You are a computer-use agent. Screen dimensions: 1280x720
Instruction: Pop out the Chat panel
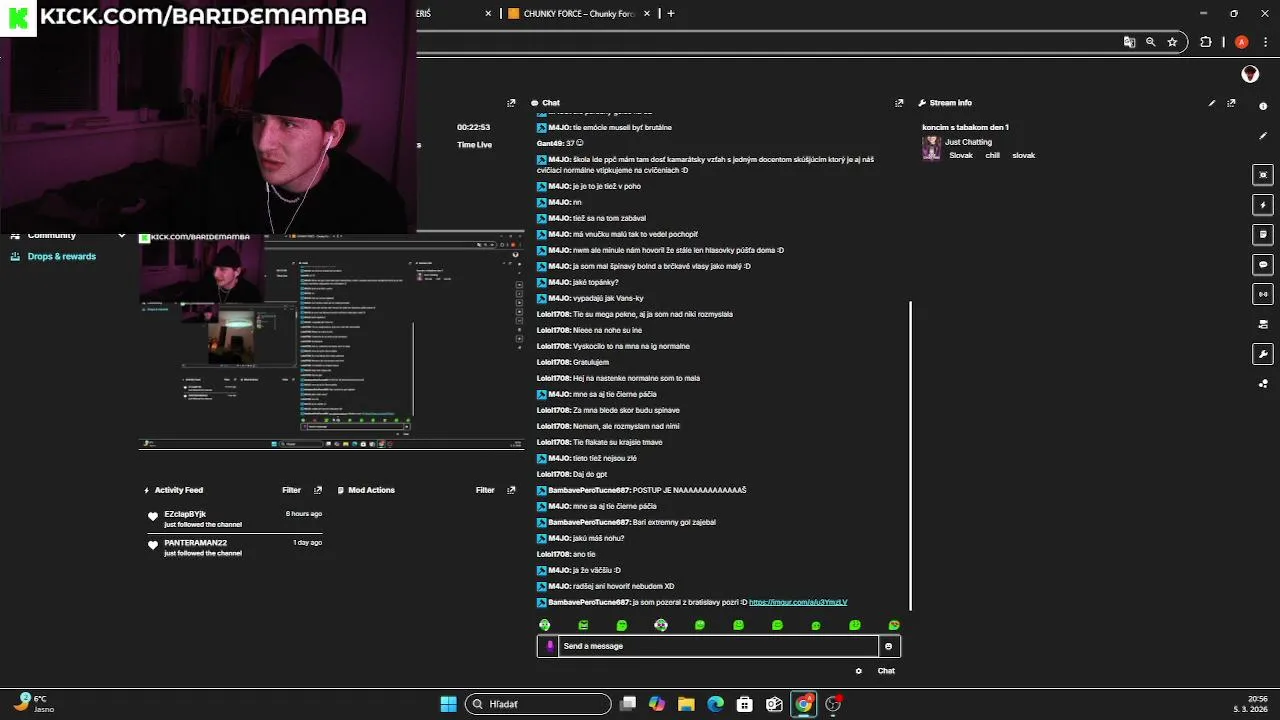click(x=899, y=103)
